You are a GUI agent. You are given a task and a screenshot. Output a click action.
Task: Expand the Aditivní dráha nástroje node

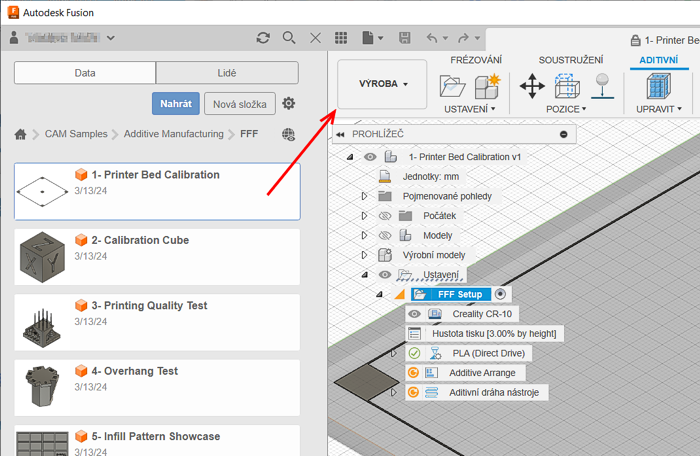click(x=394, y=392)
